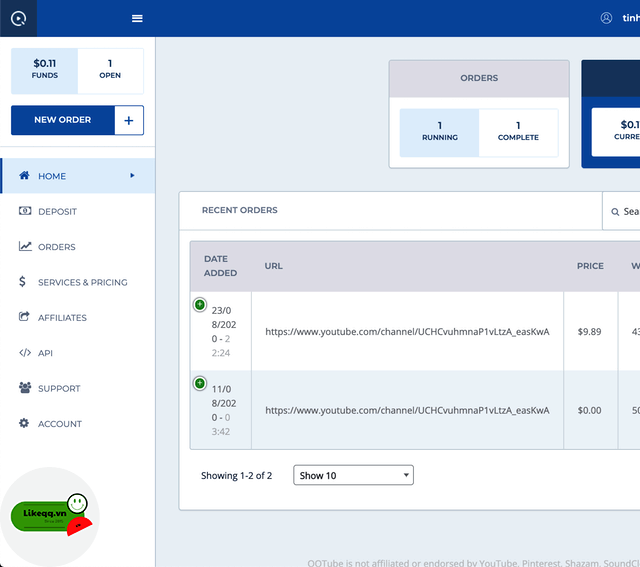Open the API menu item
Image resolution: width=640 pixels, height=567 pixels.
click(x=78, y=353)
